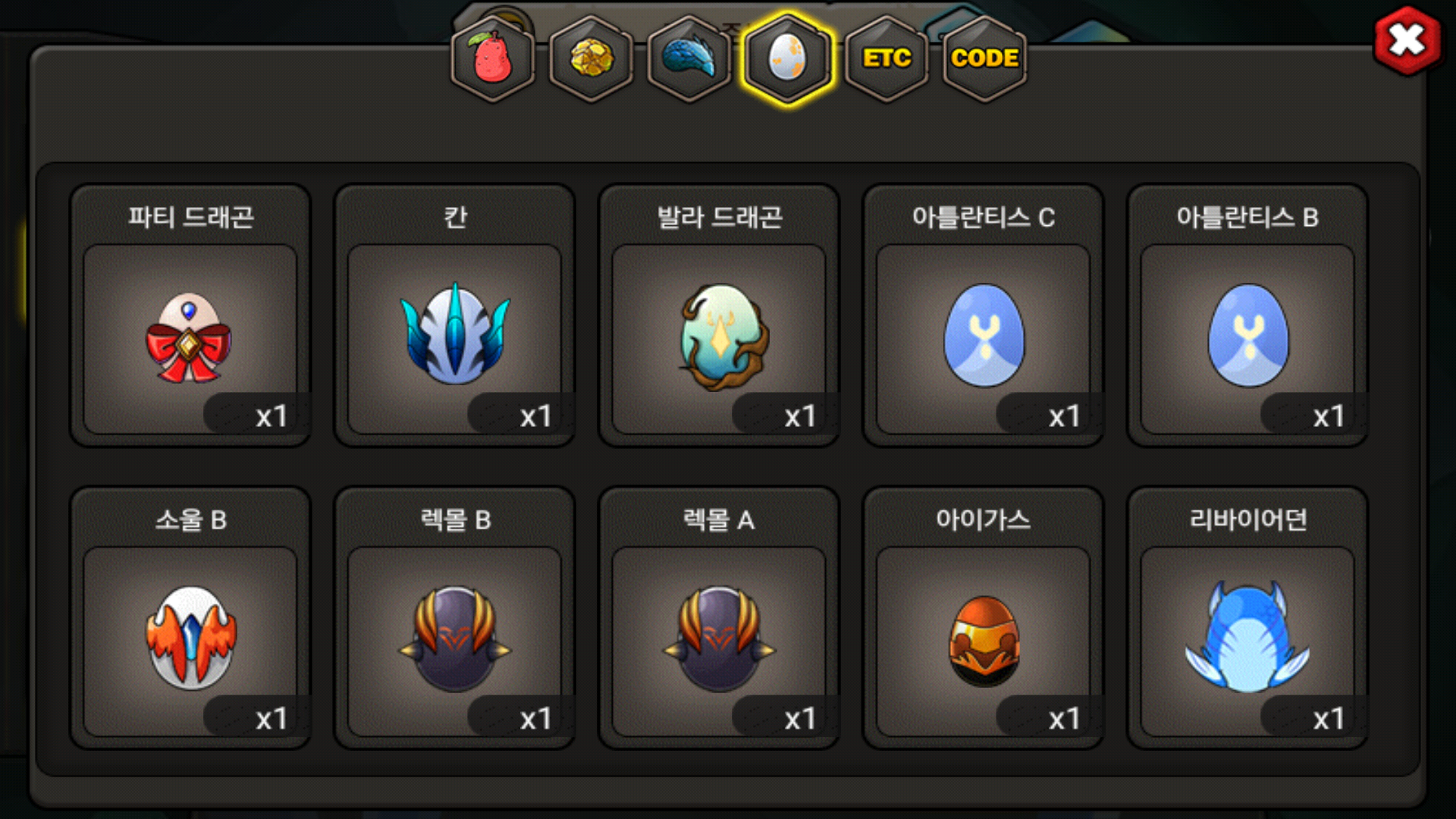
Task: Open the fruit food tab
Action: pos(493,58)
